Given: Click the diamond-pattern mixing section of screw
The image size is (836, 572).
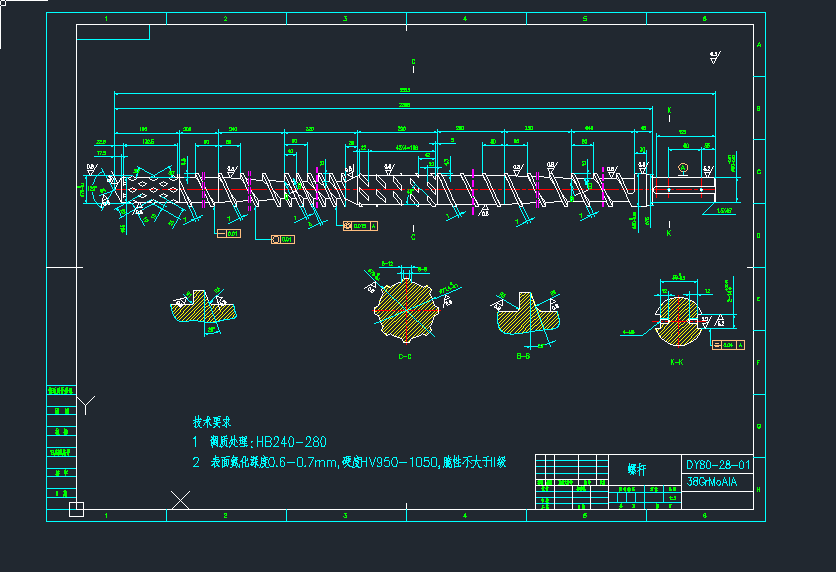Looking at the screenshot, I should point(148,186).
